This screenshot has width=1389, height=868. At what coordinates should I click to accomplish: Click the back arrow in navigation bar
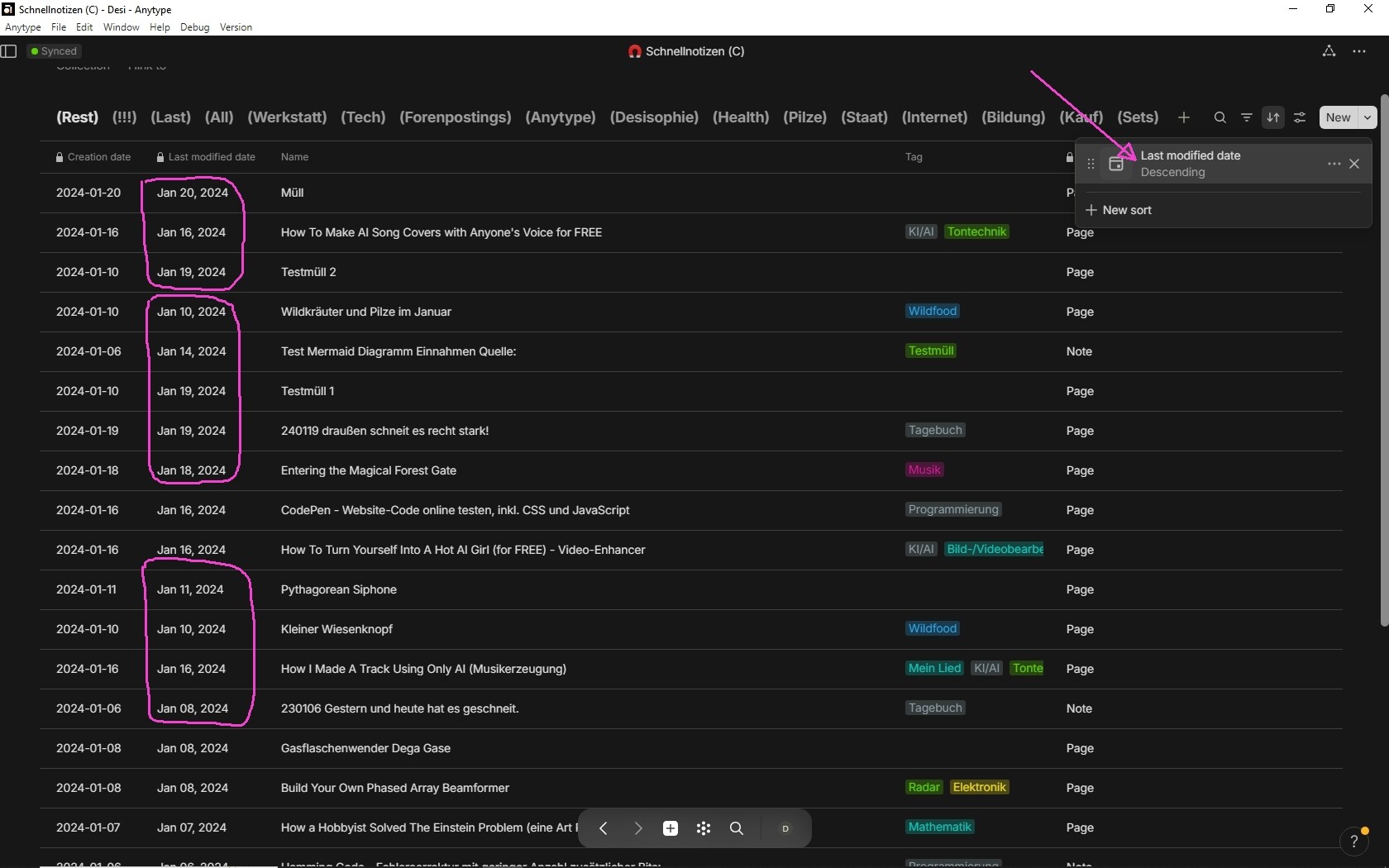(x=604, y=828)
